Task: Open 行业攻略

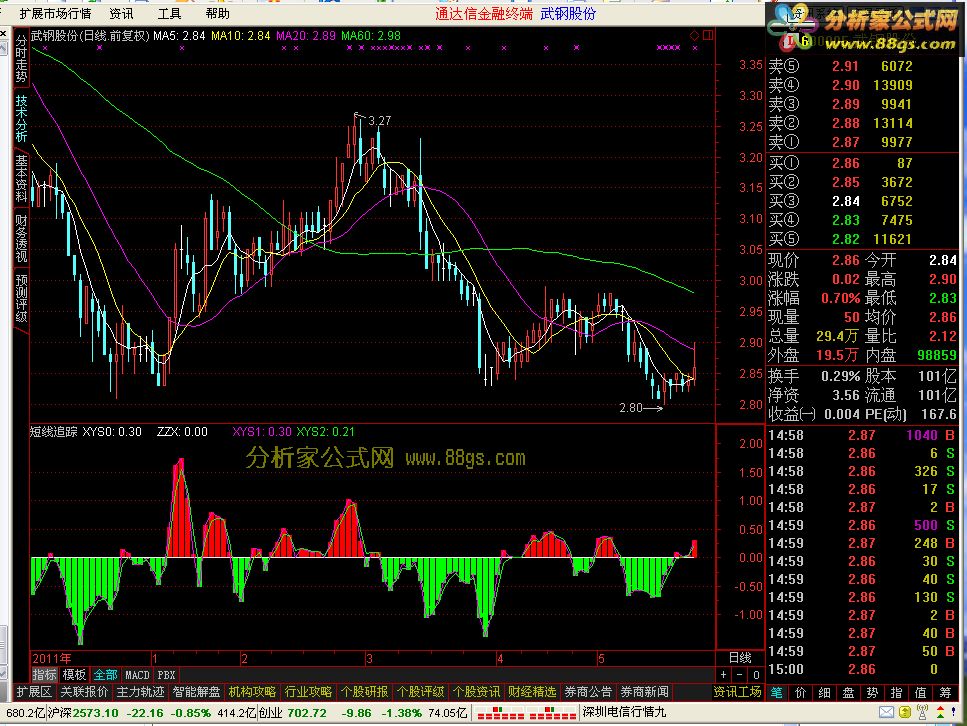Action: pyautogui.click(x=308, y=692)
